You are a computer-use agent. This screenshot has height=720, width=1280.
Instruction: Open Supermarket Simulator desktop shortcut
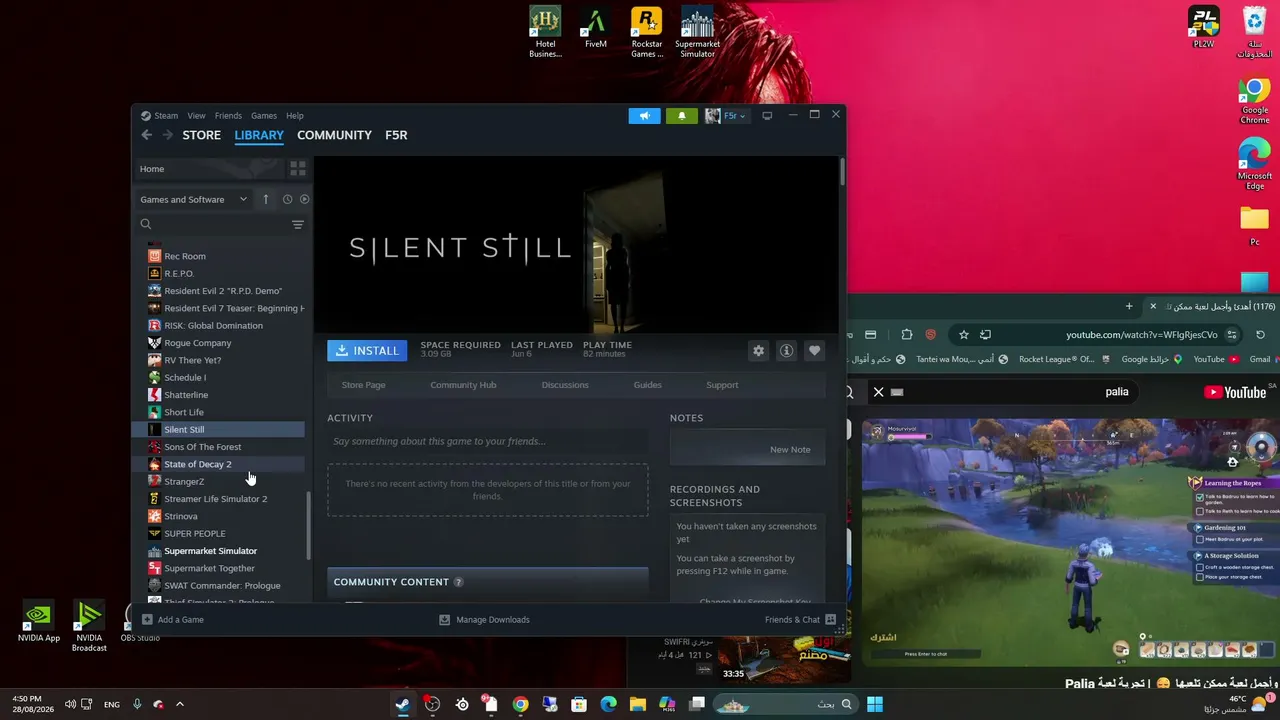pyautogui.click(x=697, y=32)
